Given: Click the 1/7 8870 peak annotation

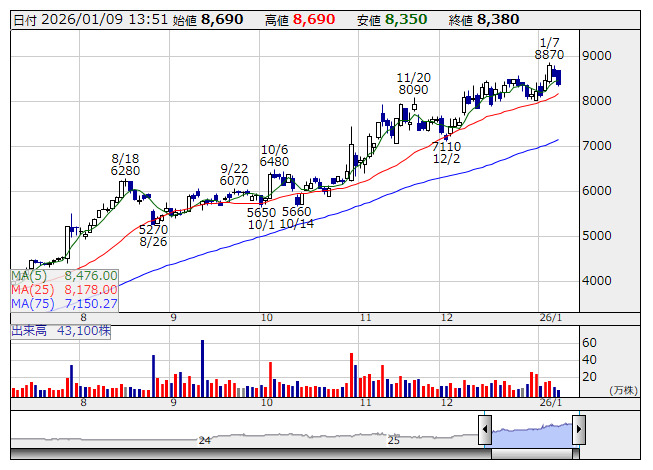Looking at the screenshot, I should (549, 49).
